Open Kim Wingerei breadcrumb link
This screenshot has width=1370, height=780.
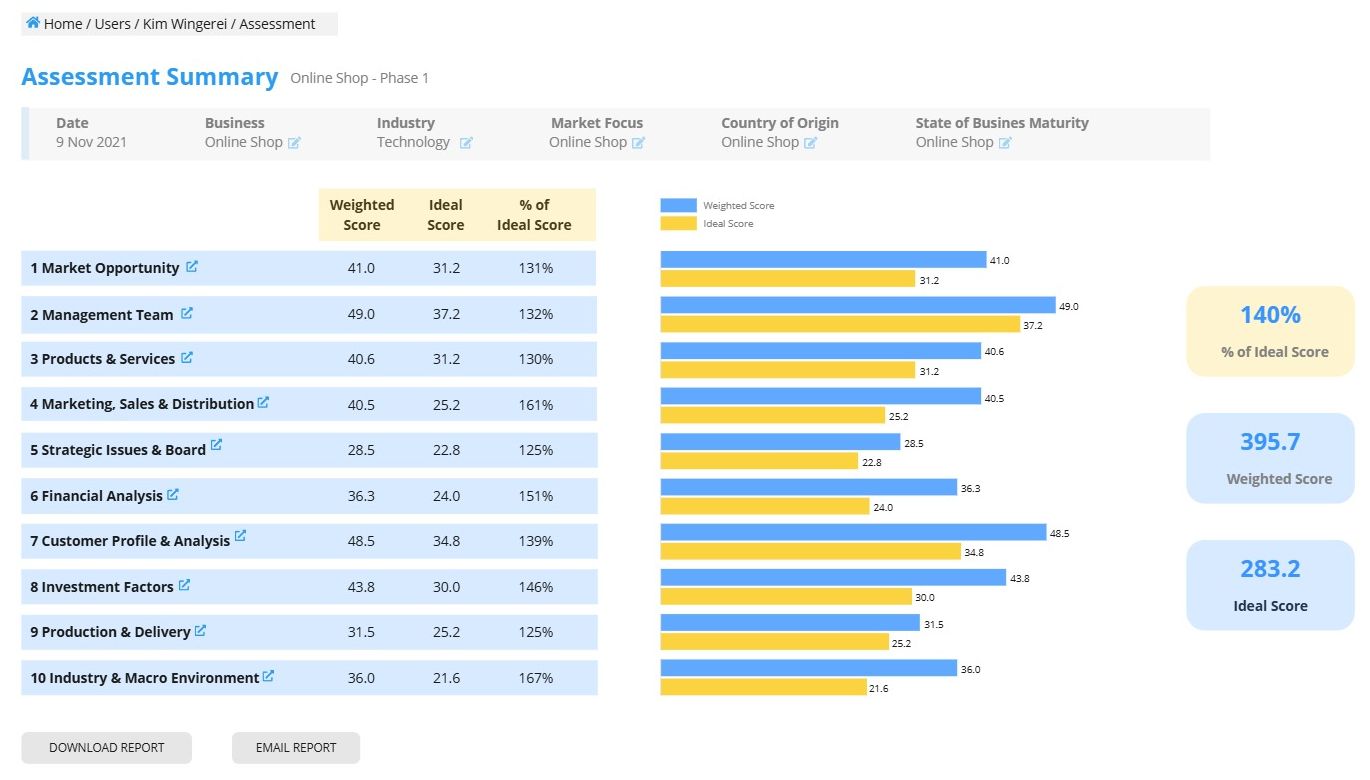click(185, 24)
